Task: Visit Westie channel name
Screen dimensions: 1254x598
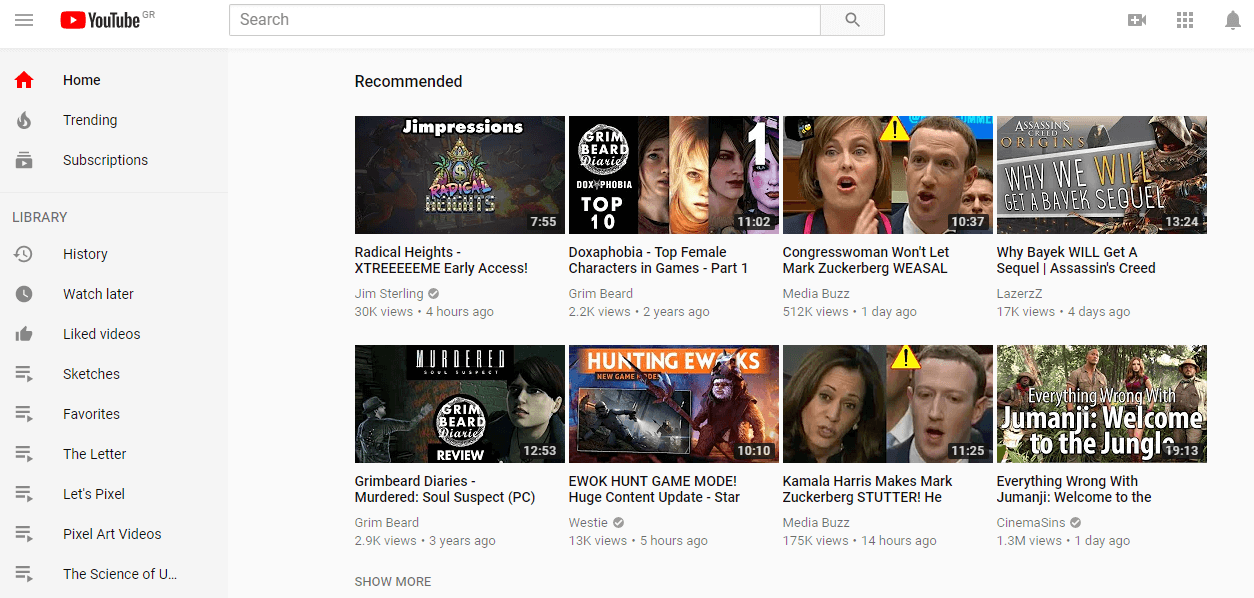Action: (588, 523)
